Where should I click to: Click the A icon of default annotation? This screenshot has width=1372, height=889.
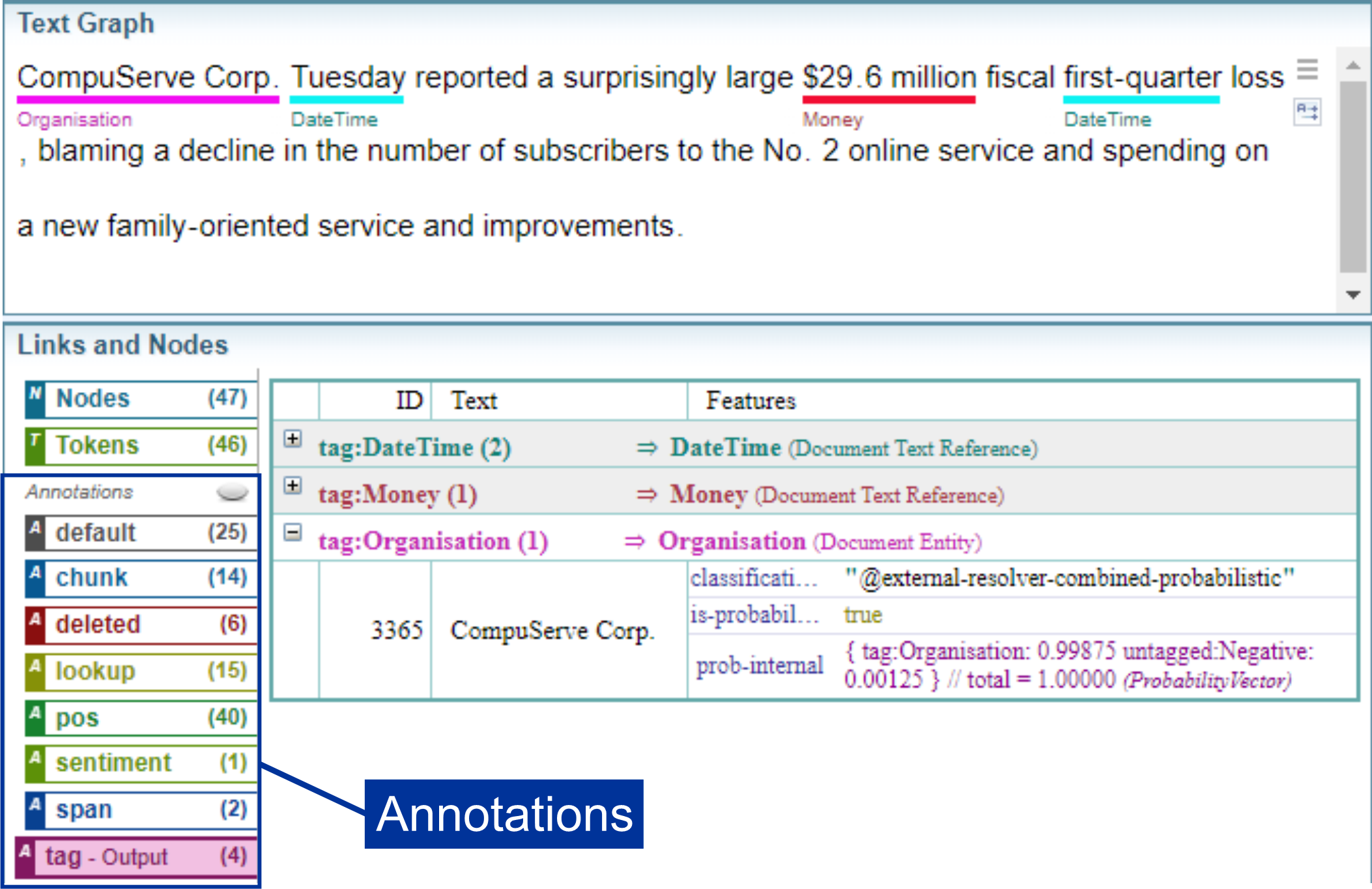coord(35,532)
